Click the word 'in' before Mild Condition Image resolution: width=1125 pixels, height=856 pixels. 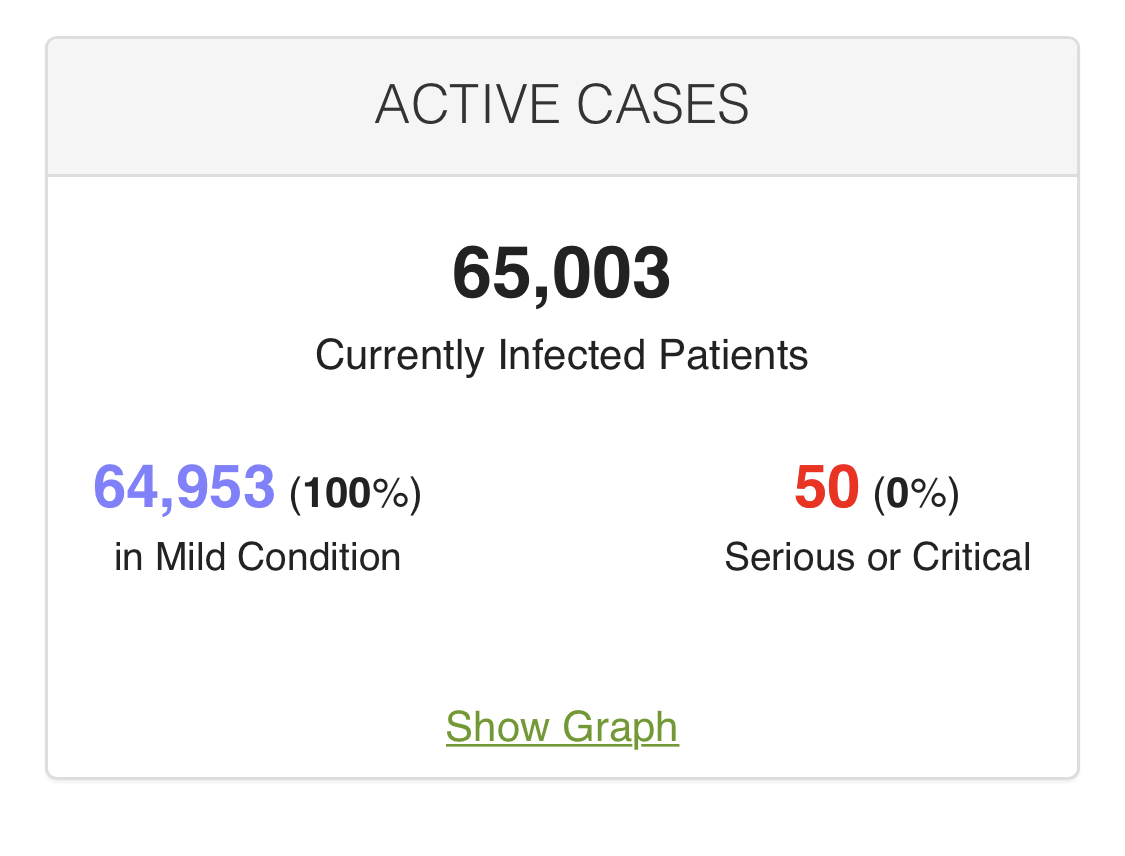pyautogui.click(x=129, y=557)
